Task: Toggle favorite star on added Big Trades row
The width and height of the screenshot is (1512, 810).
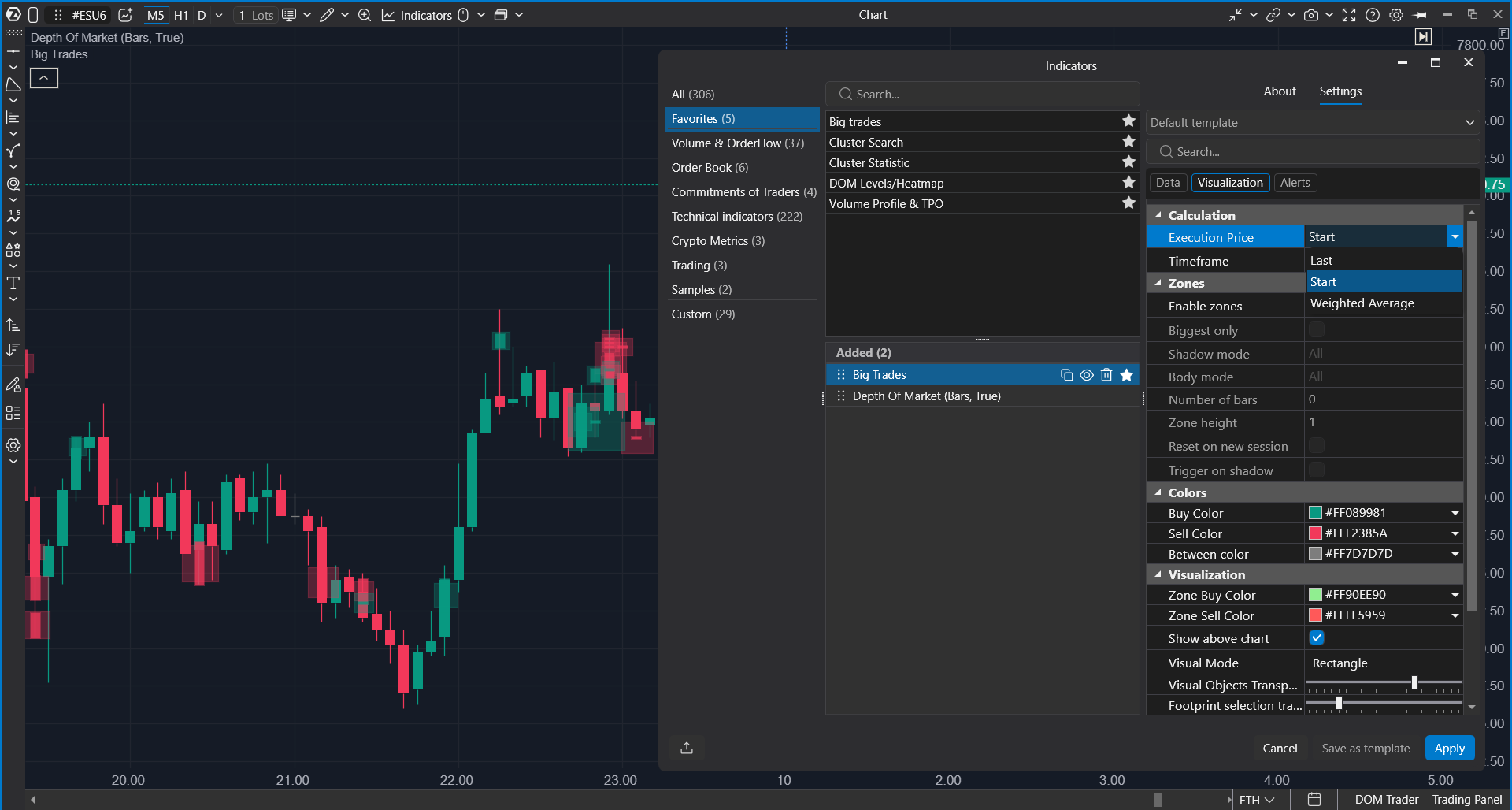Action: click(x=1127, y=375)
